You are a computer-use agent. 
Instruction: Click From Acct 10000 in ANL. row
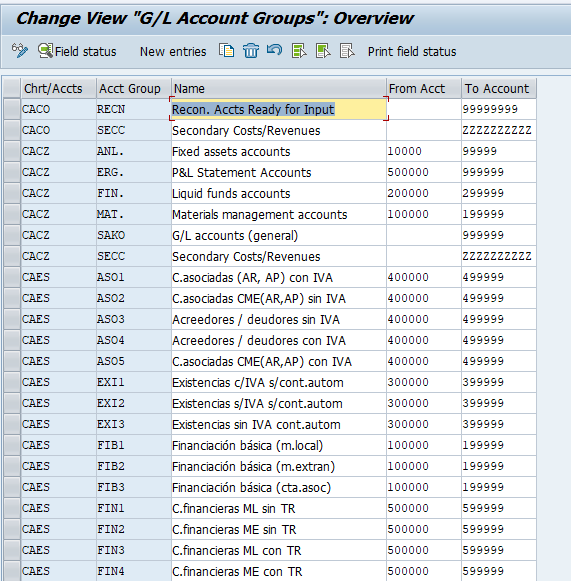pyautogui.click(x=424, y=151)
